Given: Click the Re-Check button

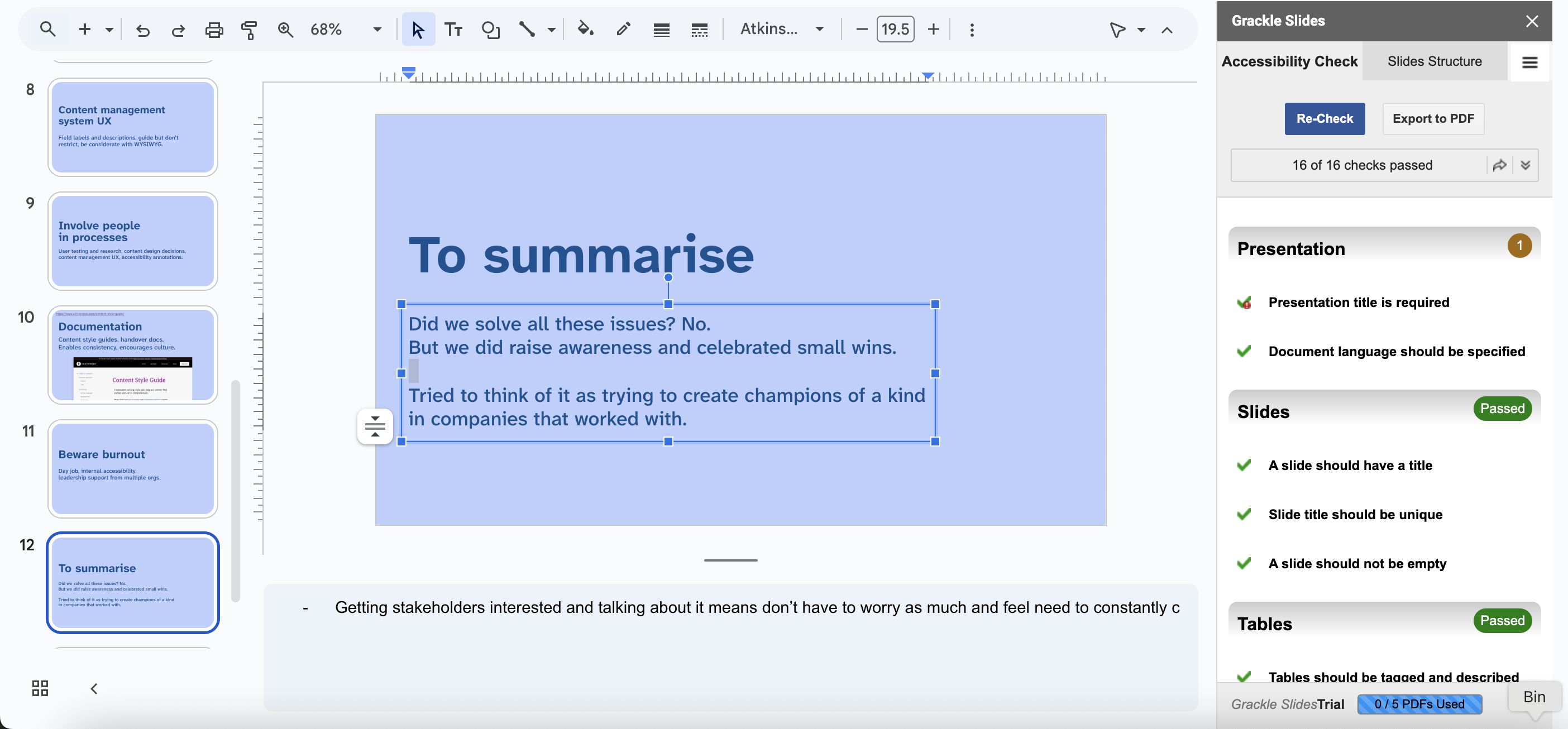Looking at the screenshot, I should [x=1325, y=119].
